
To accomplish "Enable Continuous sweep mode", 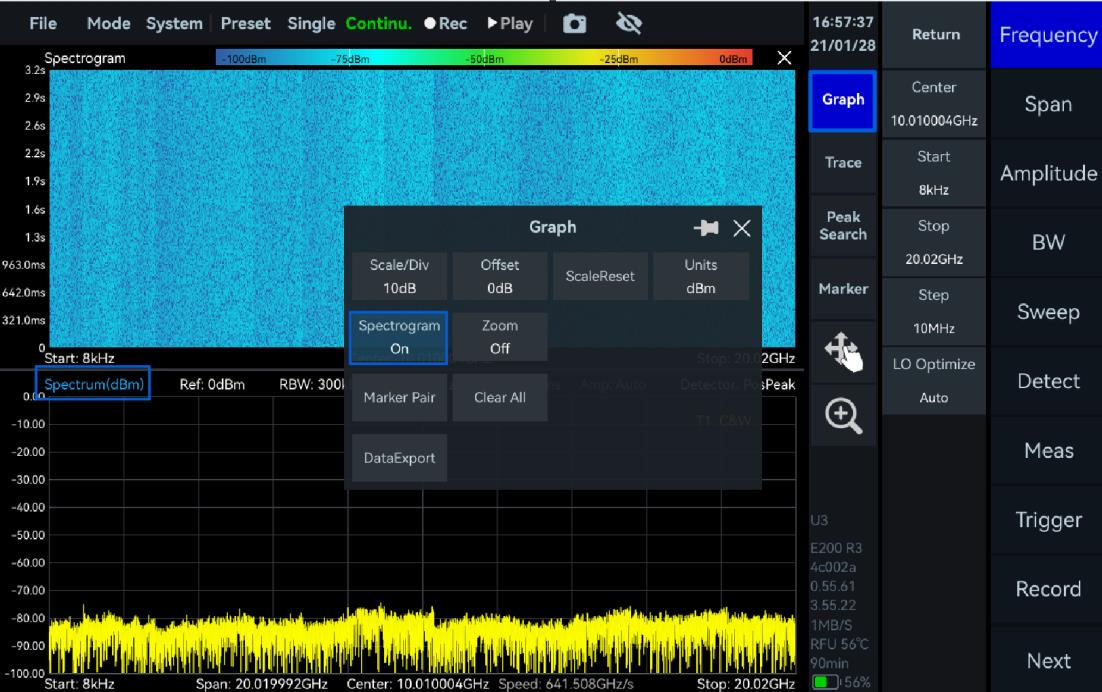I will tap(379, 24).
